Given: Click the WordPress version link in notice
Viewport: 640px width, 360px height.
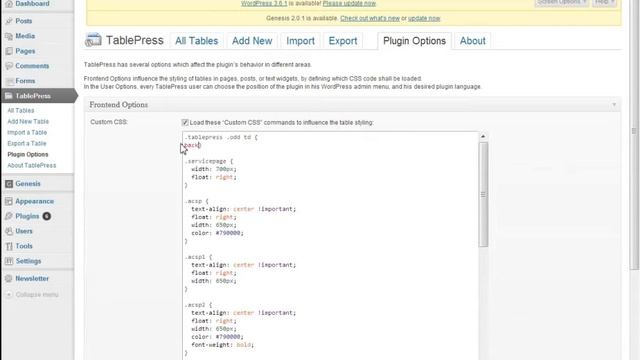Looking at the screenshot, I should [x=264, y=3].
